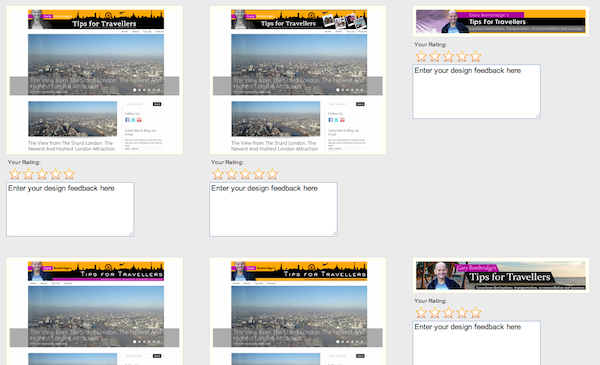
Task: Focus feedback field below beach banner design
Action: tap(476, 343)
